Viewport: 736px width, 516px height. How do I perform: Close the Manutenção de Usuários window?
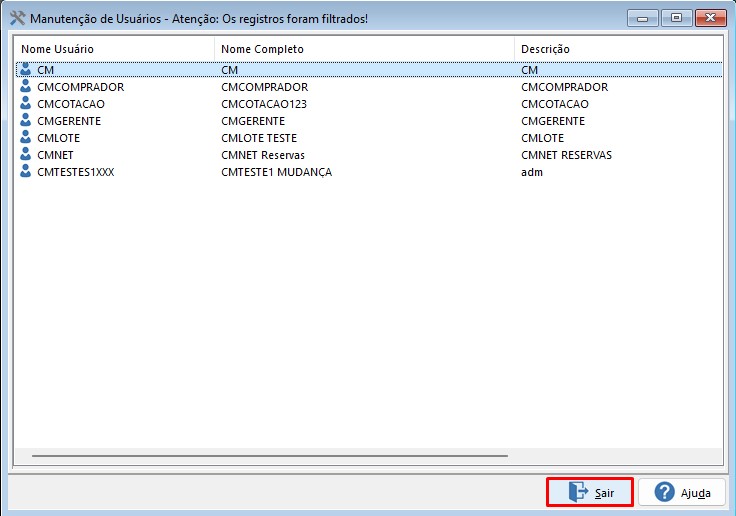click(711, 18)
